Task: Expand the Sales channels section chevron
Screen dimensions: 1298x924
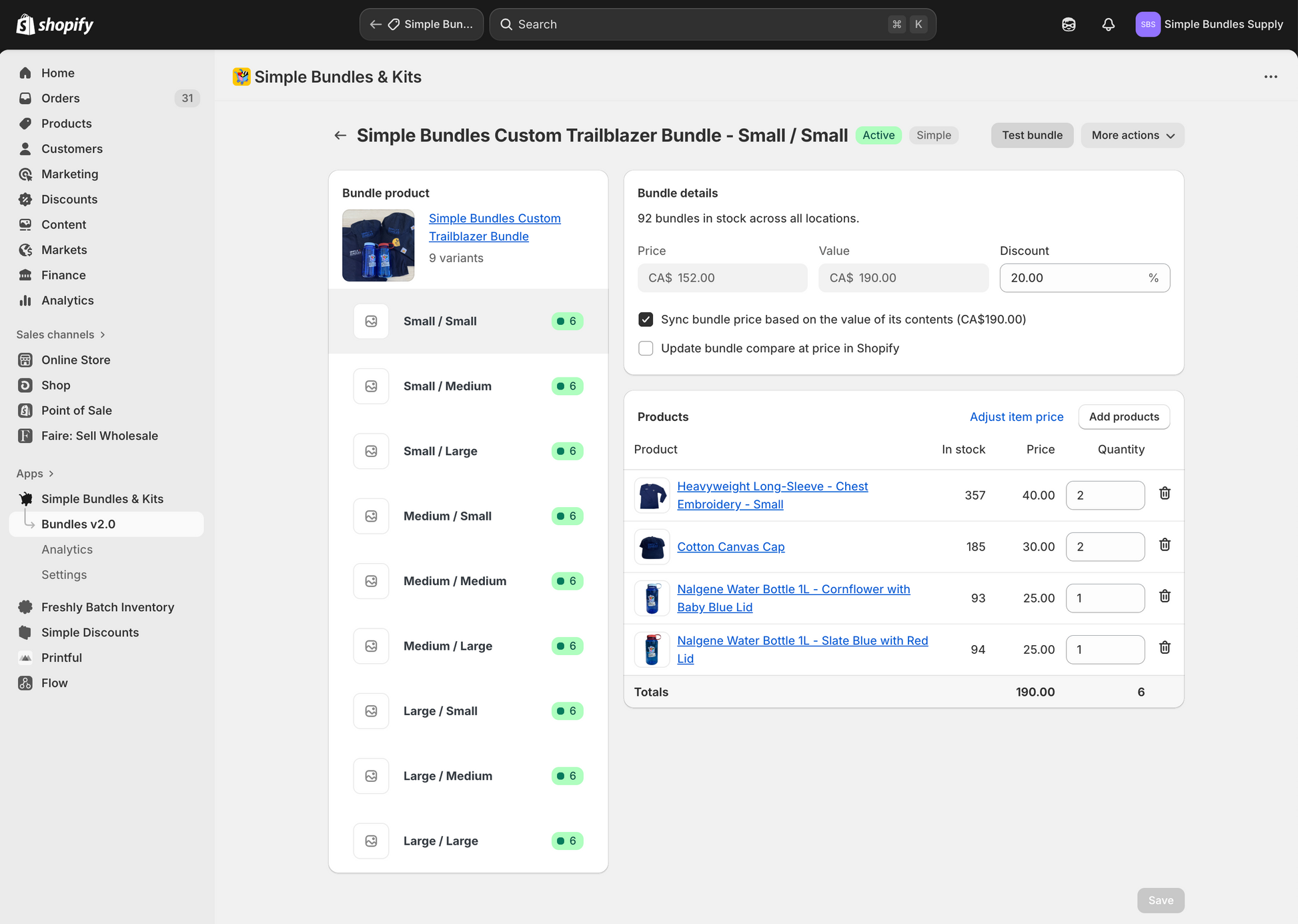Action: point(103,335)
